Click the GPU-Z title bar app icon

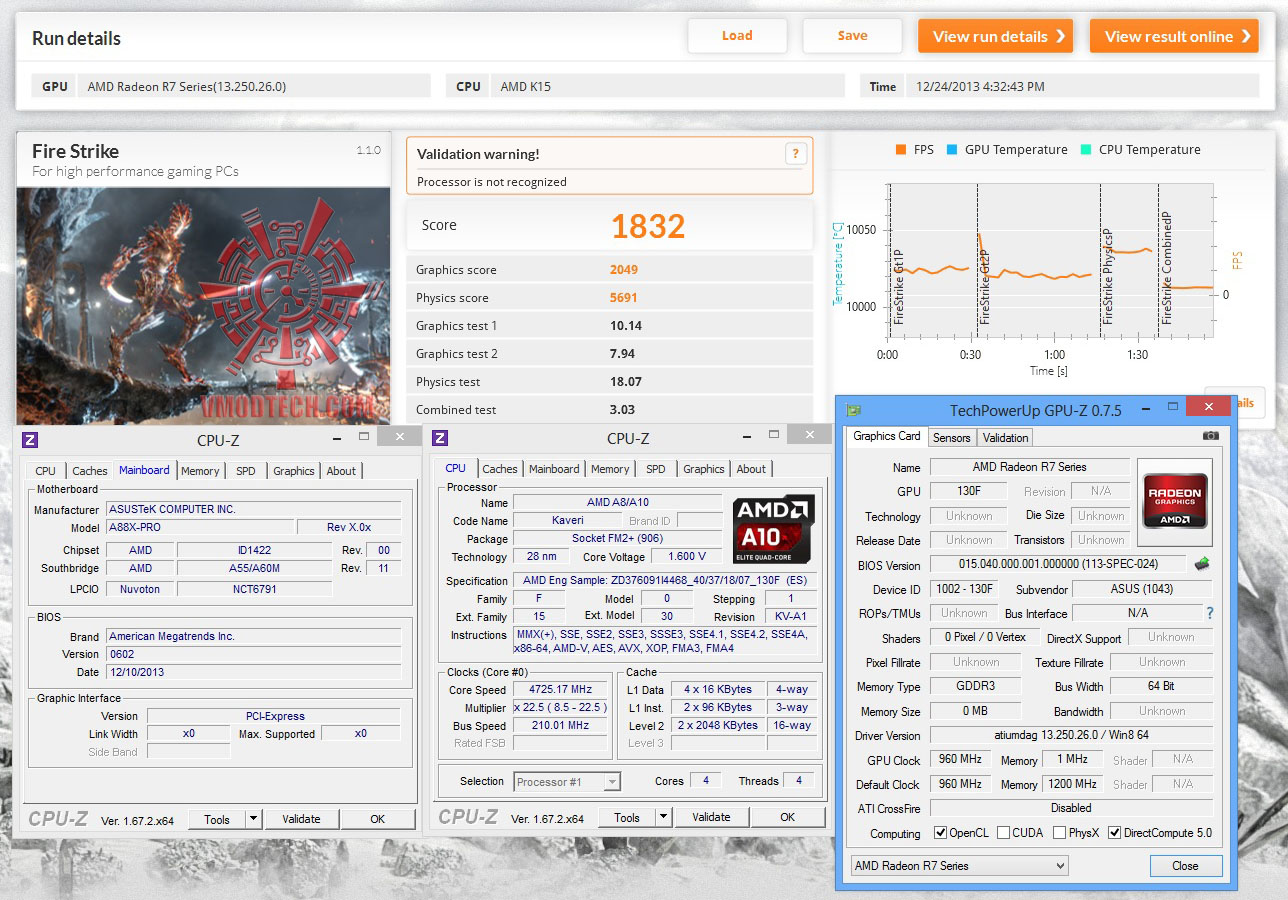(853, 410)
